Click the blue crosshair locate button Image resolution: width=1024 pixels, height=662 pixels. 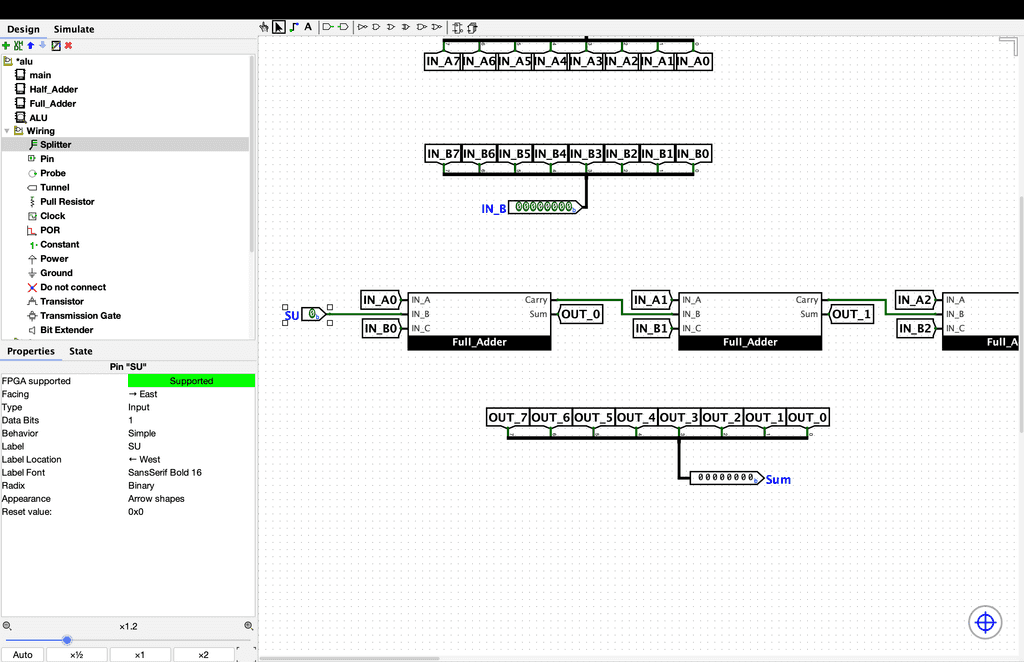(985, 622)
